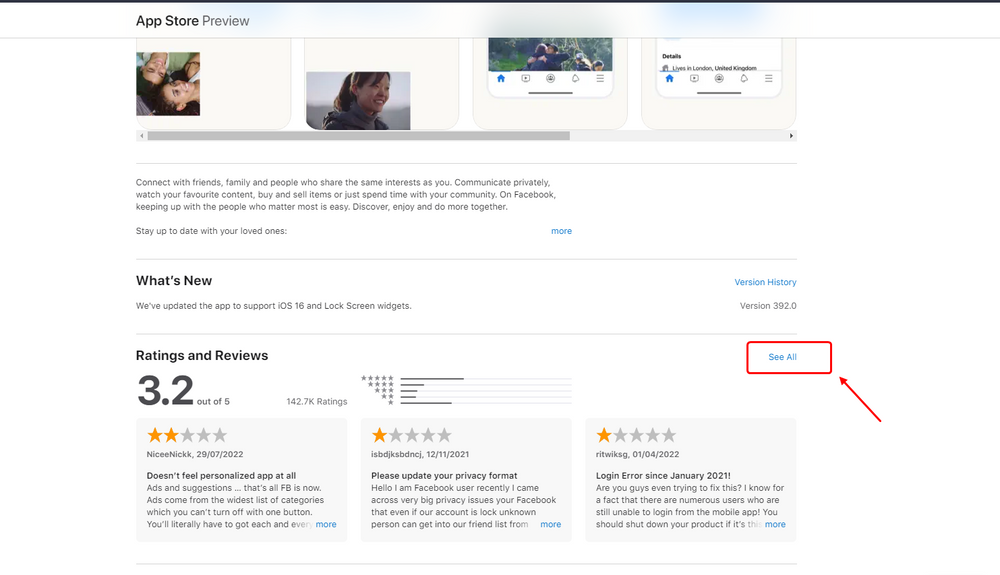The image size is (1000, 575).
Task: Click the 142.7K Ratings count
Action: click(317, 402)
